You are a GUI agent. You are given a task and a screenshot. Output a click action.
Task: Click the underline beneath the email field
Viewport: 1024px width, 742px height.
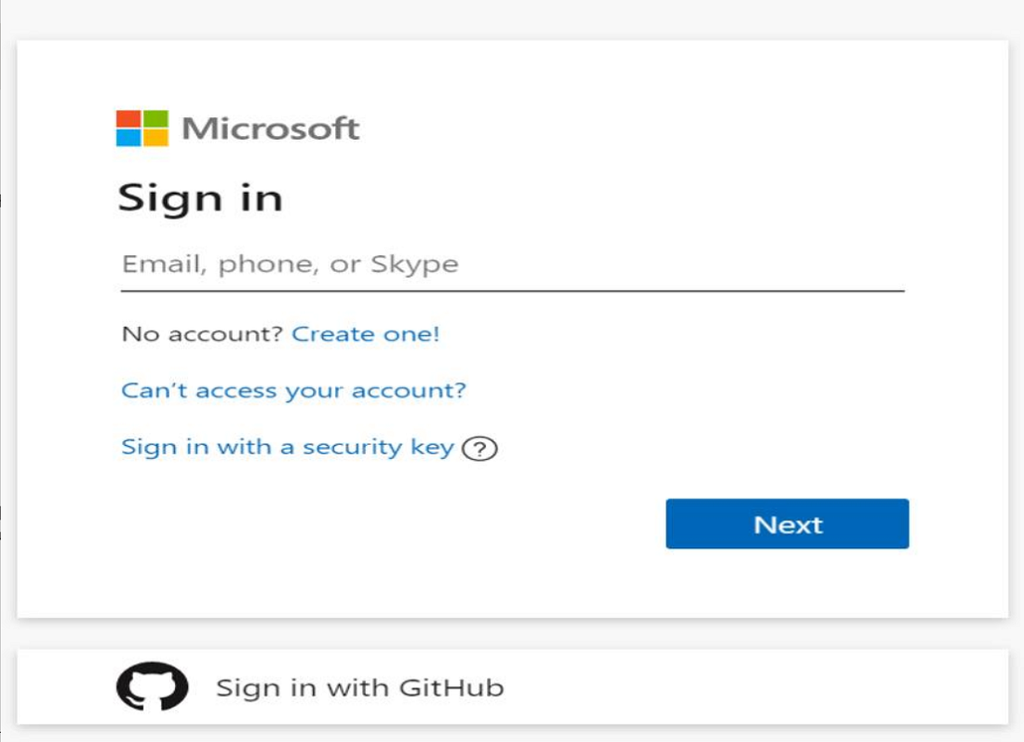pos(510,291)
